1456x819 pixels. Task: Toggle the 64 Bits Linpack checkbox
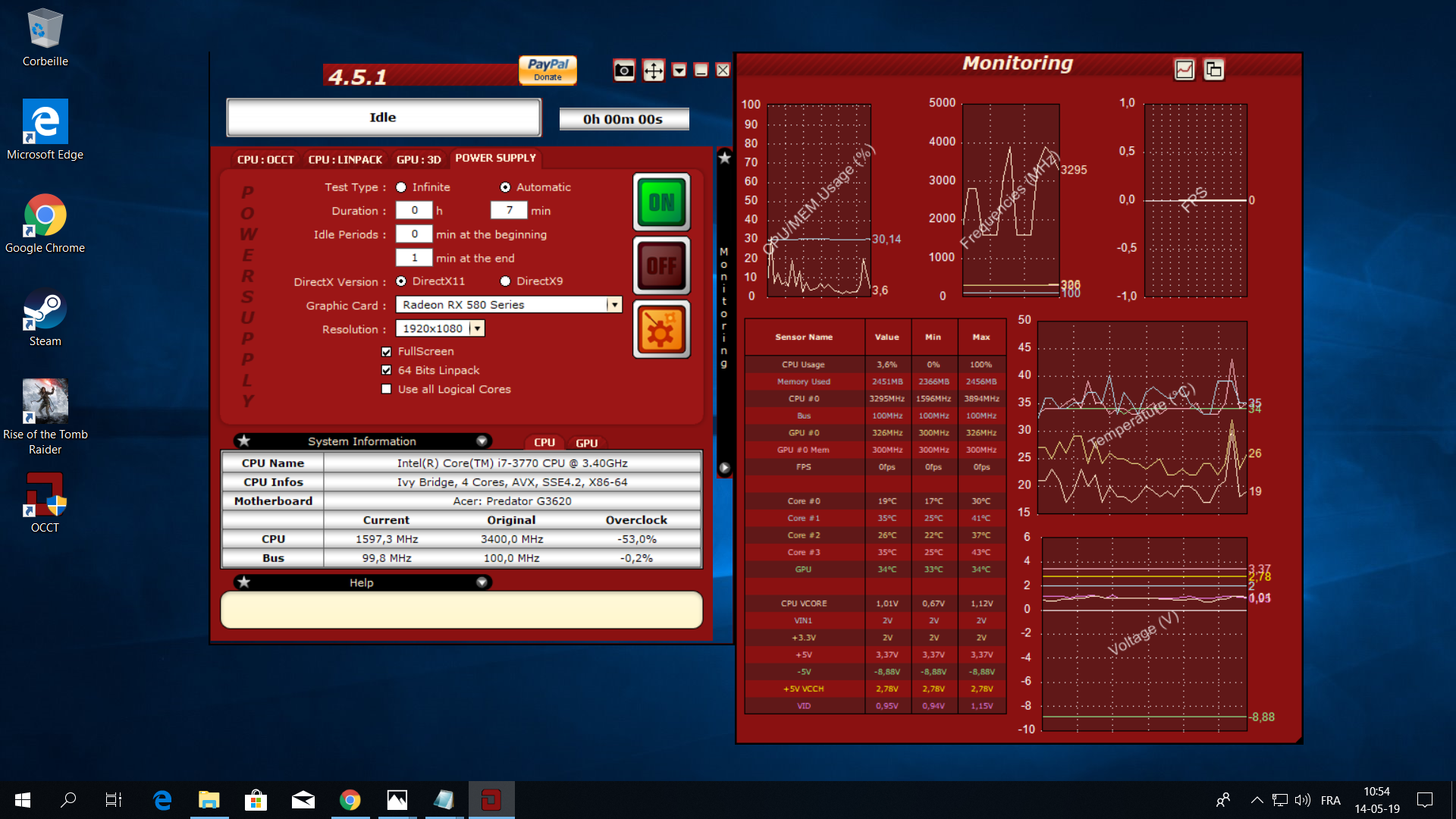coord(387,371)
